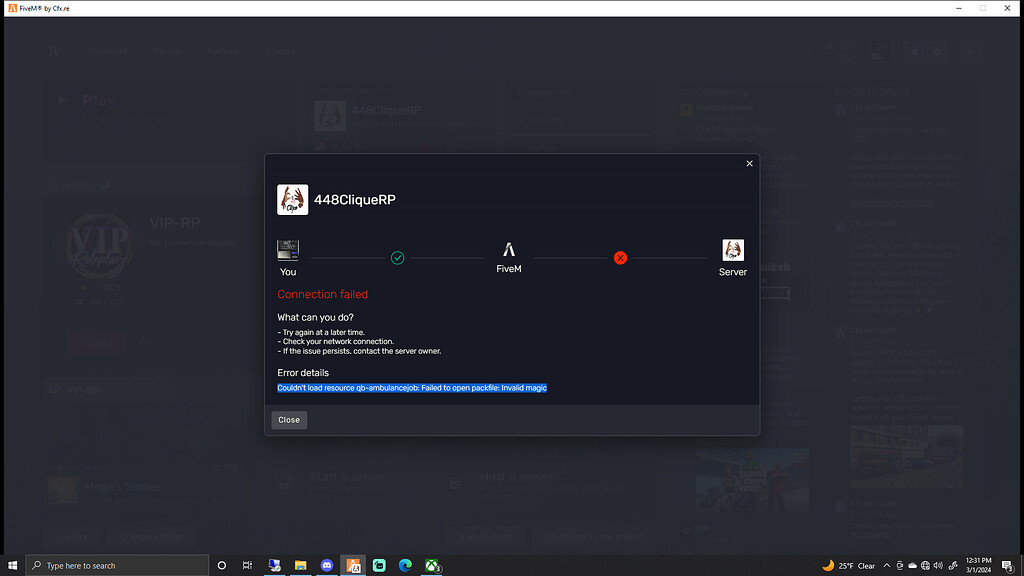Click the red failed connection X indicator
1024x576 pixels.
620,258
